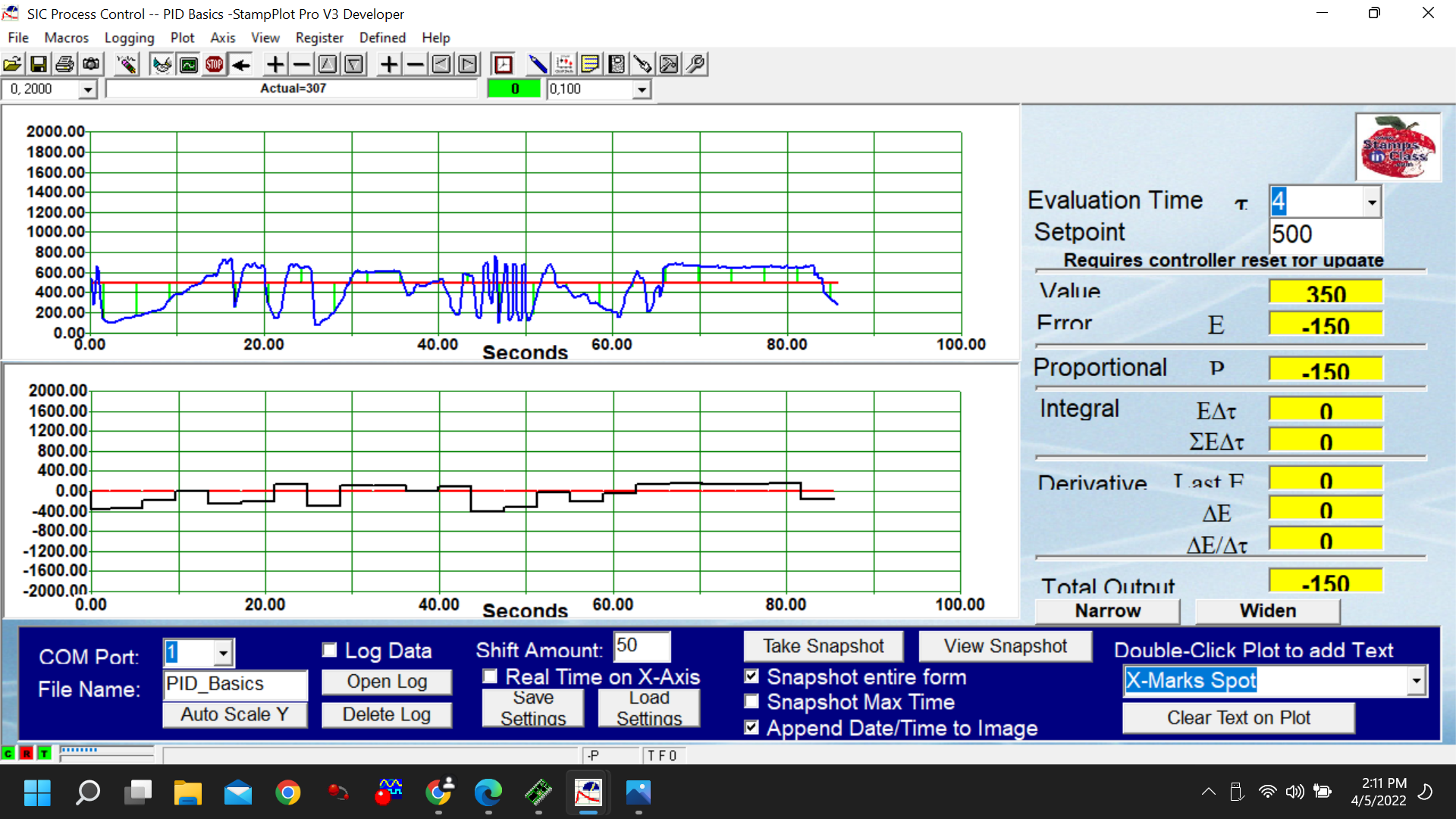Click the Delete Log button
Viewport: 1456px width, 819px height.
(387, 714)
